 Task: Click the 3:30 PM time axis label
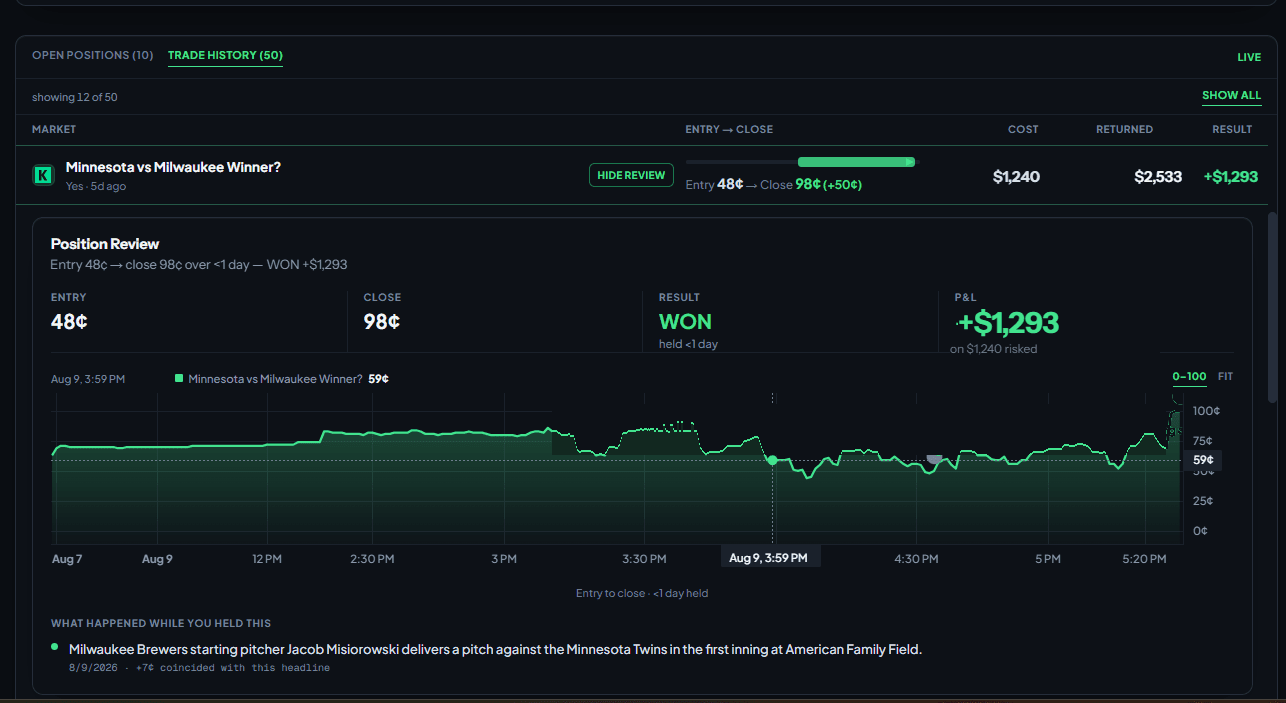tap(642, 559)
